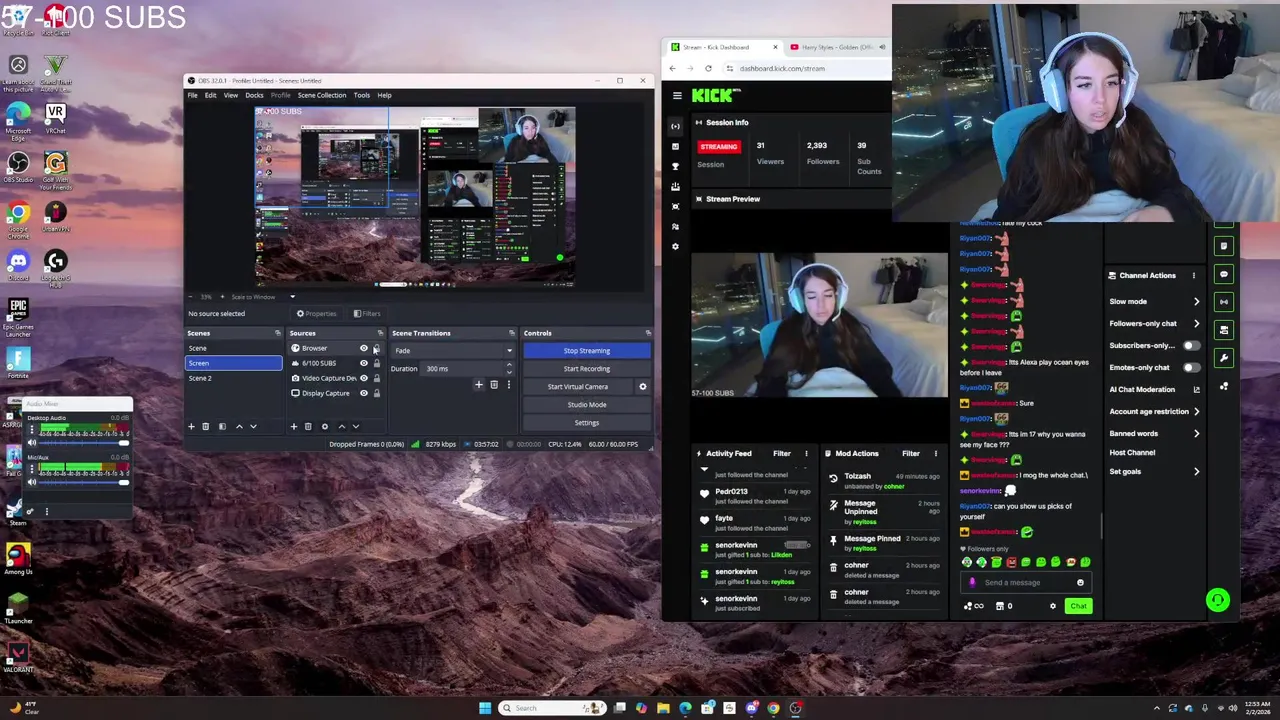The height and width of the screenshot is (720, 1280).
Task: Open Mod Actions Filter dropdown
Action: click(x=911, y=454)
